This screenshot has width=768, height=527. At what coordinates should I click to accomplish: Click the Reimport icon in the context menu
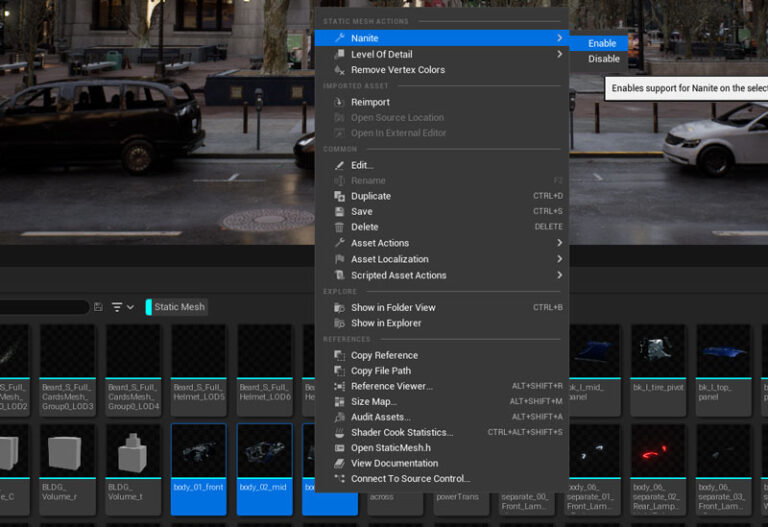tap(340, 102)
